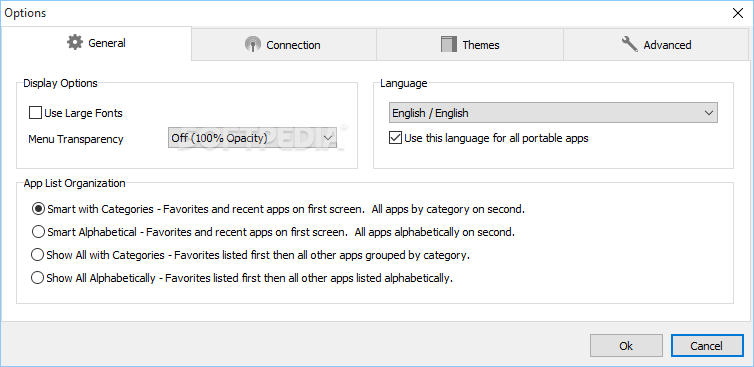Close the Options dialog window
Image resolution: width=754 pixels, height=367 pixels.
pos(738,13)
